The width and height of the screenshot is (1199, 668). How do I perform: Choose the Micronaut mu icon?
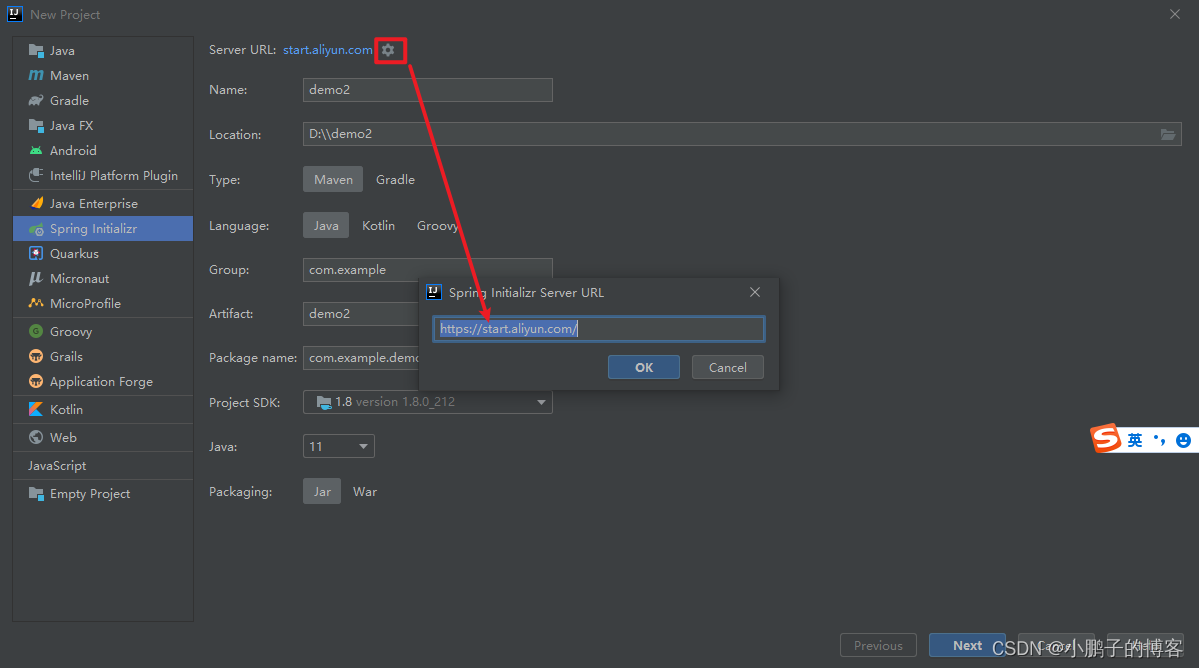click(36, 278)
